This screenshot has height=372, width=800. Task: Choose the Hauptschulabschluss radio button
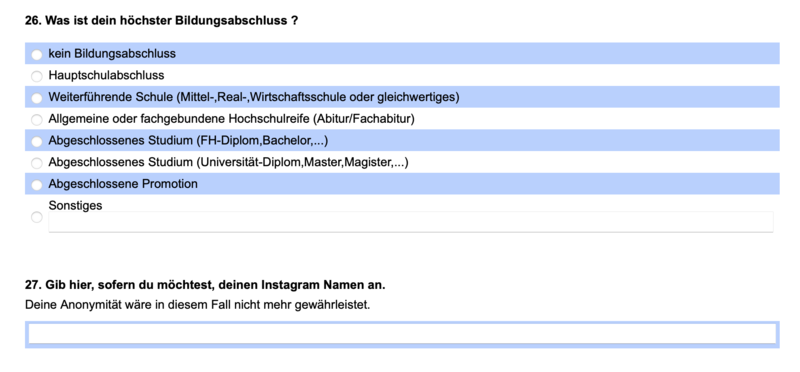tap(37, 77)
